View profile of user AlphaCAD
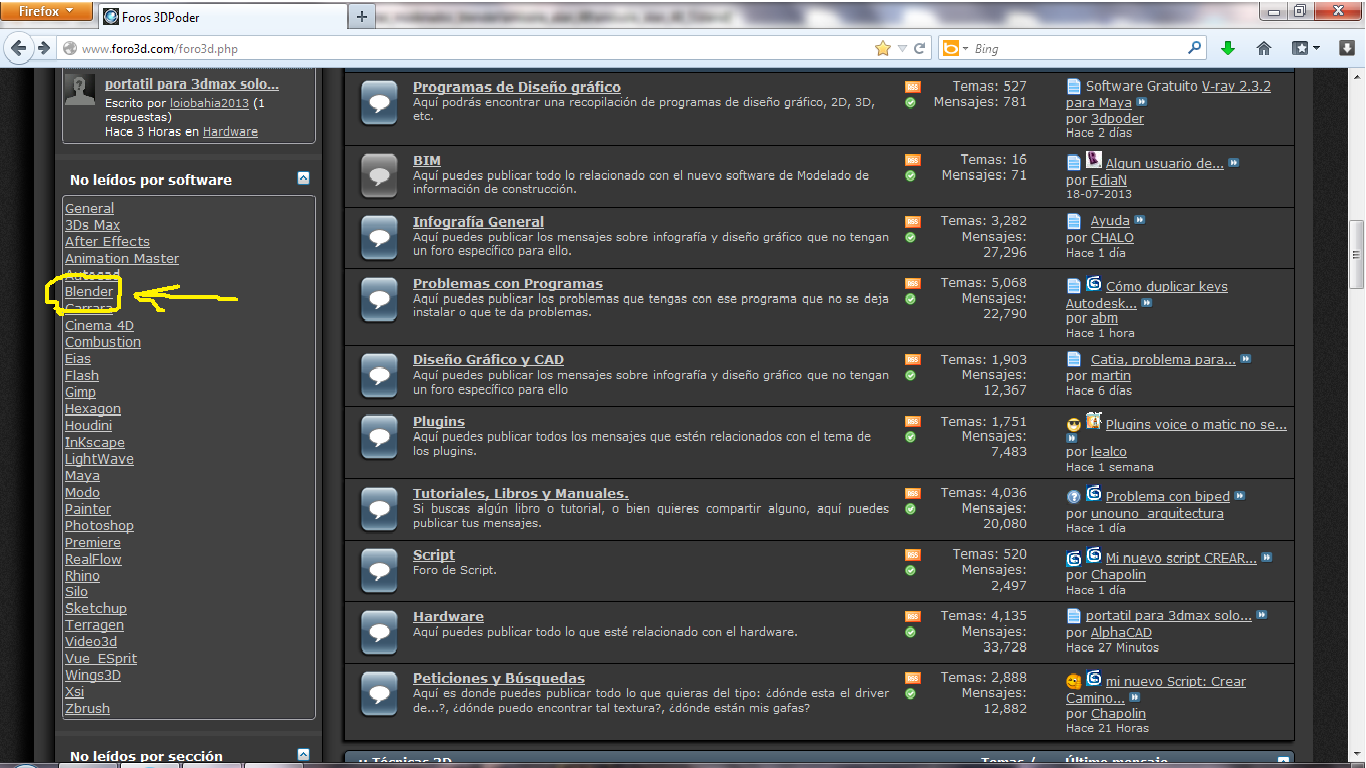1366x768 pixels. pyautogui.click(x=1121, y=633)
